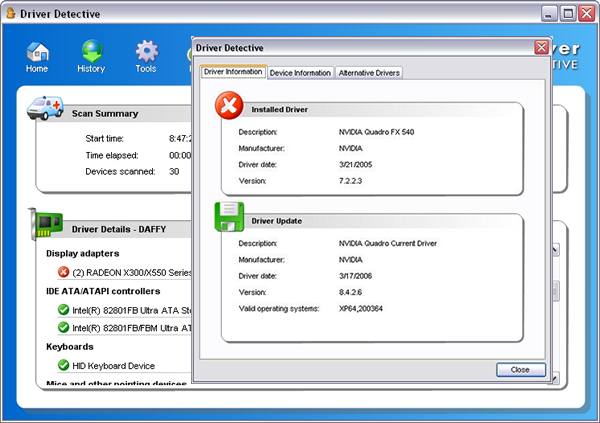This screenshot has width=600, height=423.
Task: Minimize the main Driver Detective window
Action: pos(549,14)
